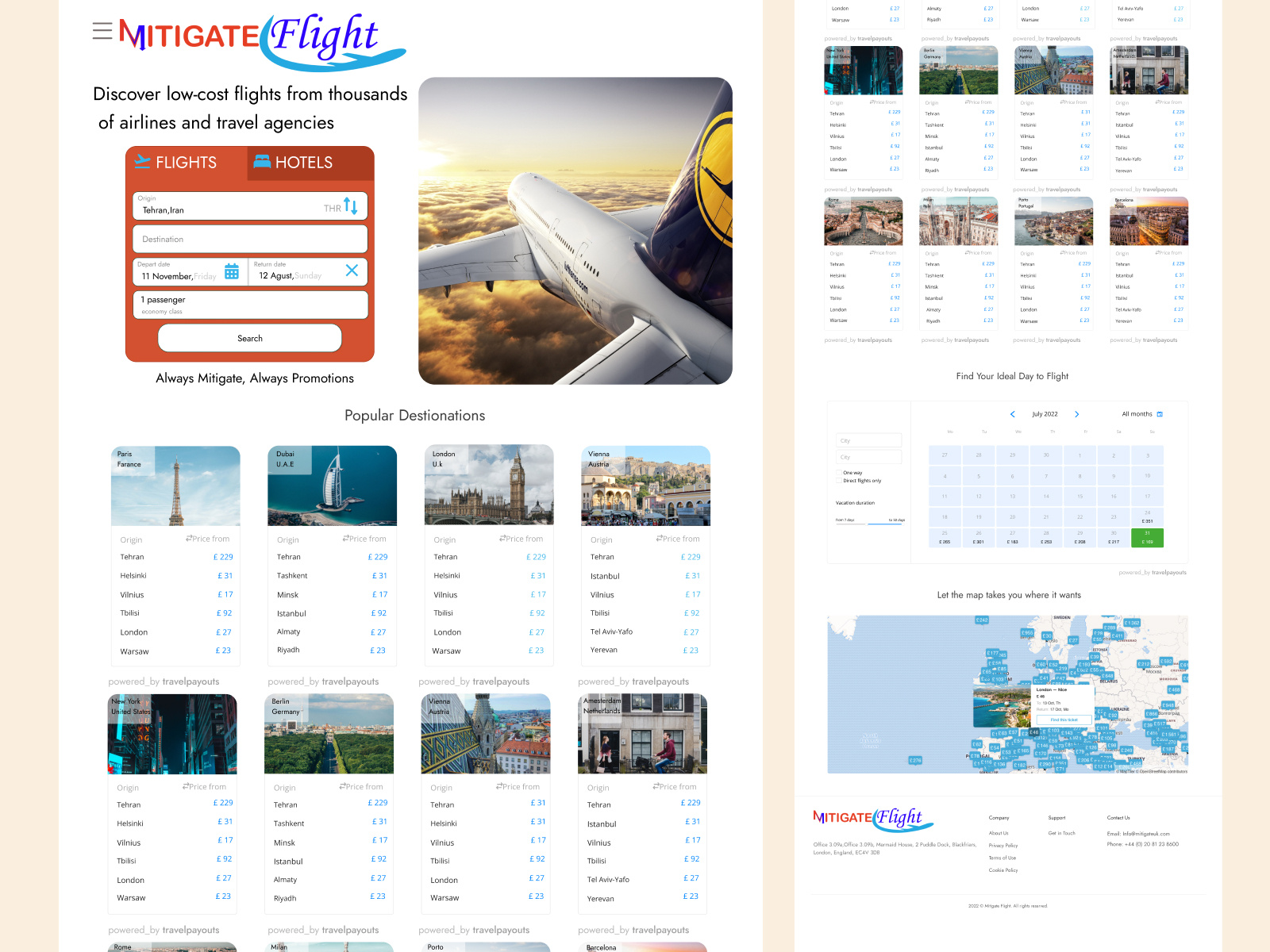Advance to next month with the right chevron

(x=1077, y=414)
